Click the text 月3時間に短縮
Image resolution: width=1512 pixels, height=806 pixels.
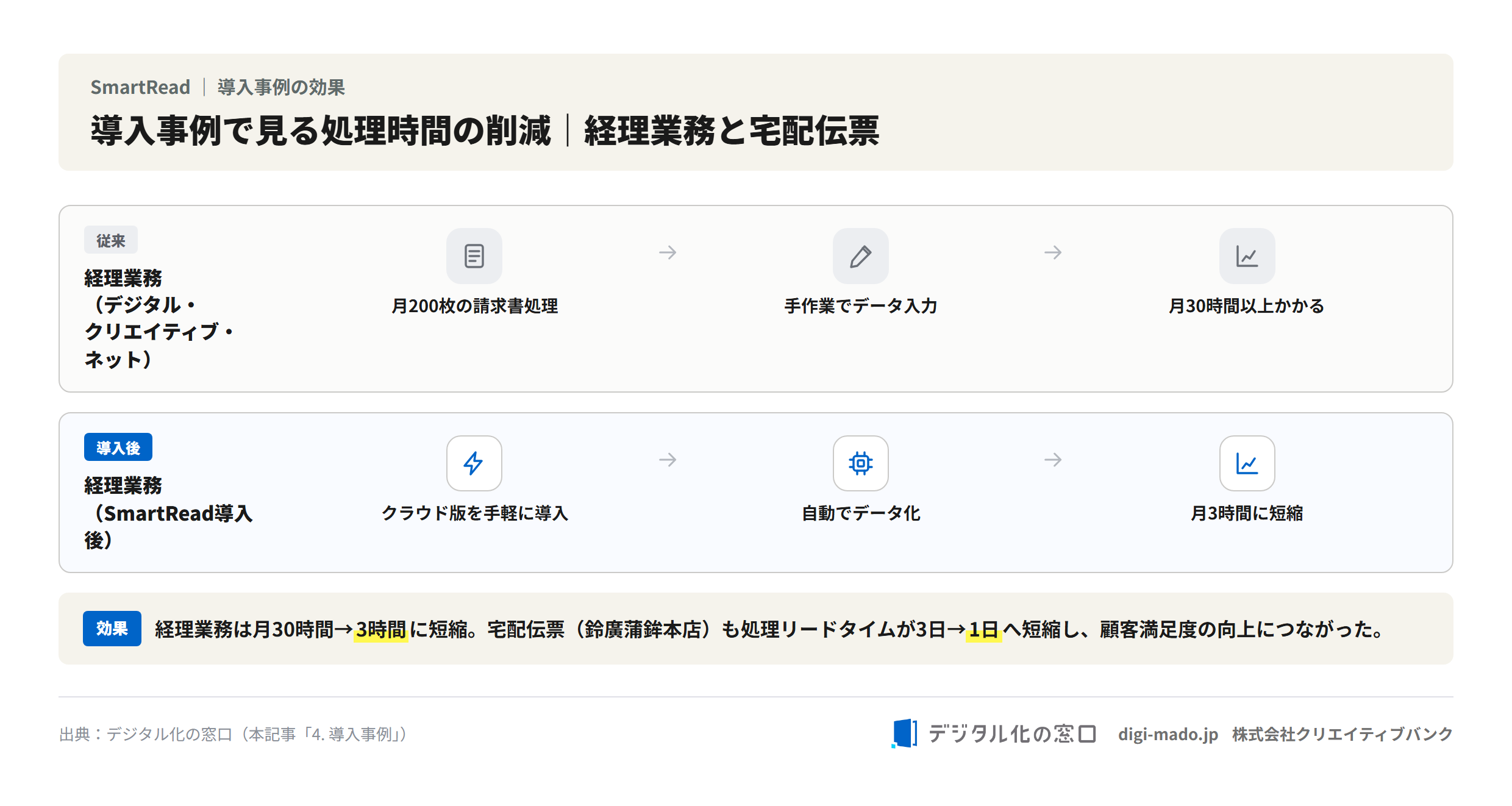(x=1247, y=513)
